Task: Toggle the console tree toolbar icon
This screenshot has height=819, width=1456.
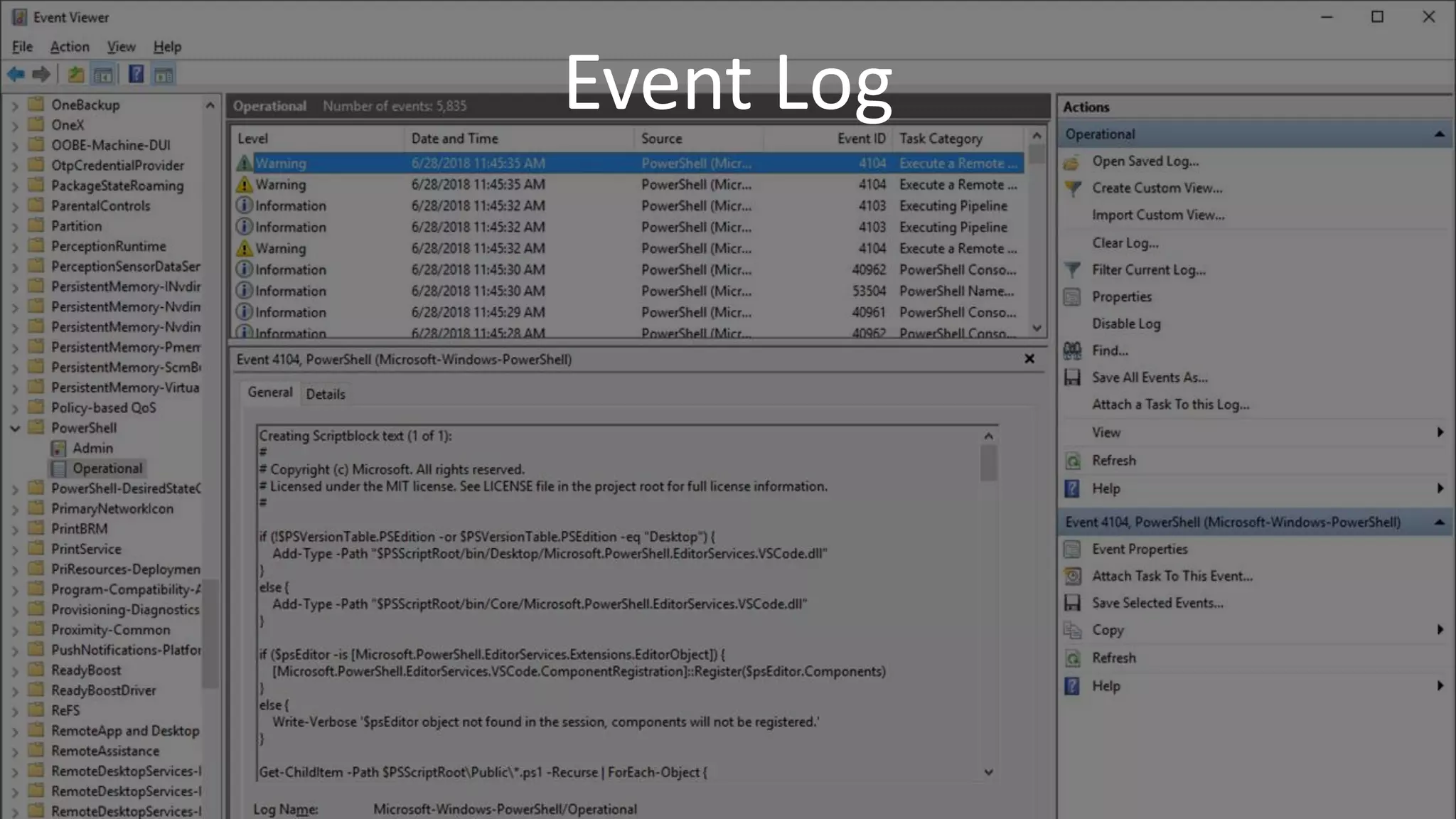Action: pyautogui.click(x=103, y=74)
